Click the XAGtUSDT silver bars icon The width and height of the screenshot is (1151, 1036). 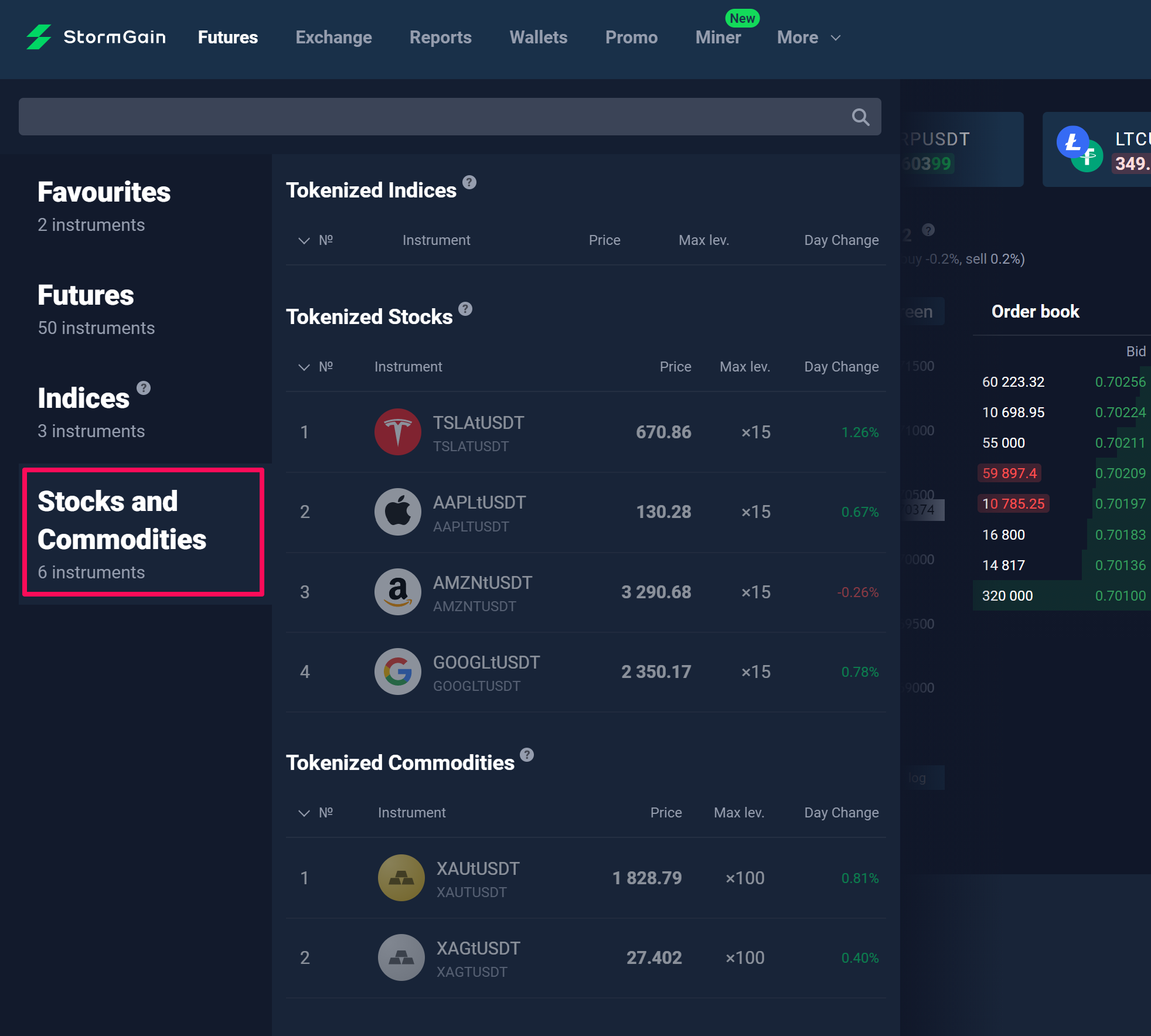tap(401, 957)
